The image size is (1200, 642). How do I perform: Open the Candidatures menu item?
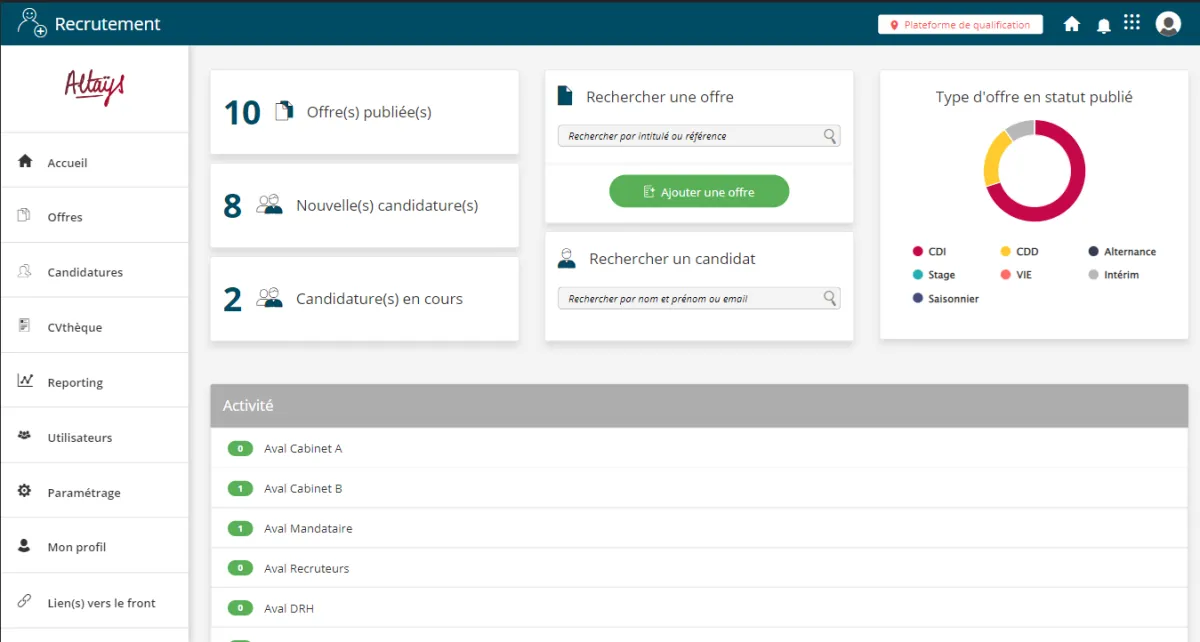[94, 271]
